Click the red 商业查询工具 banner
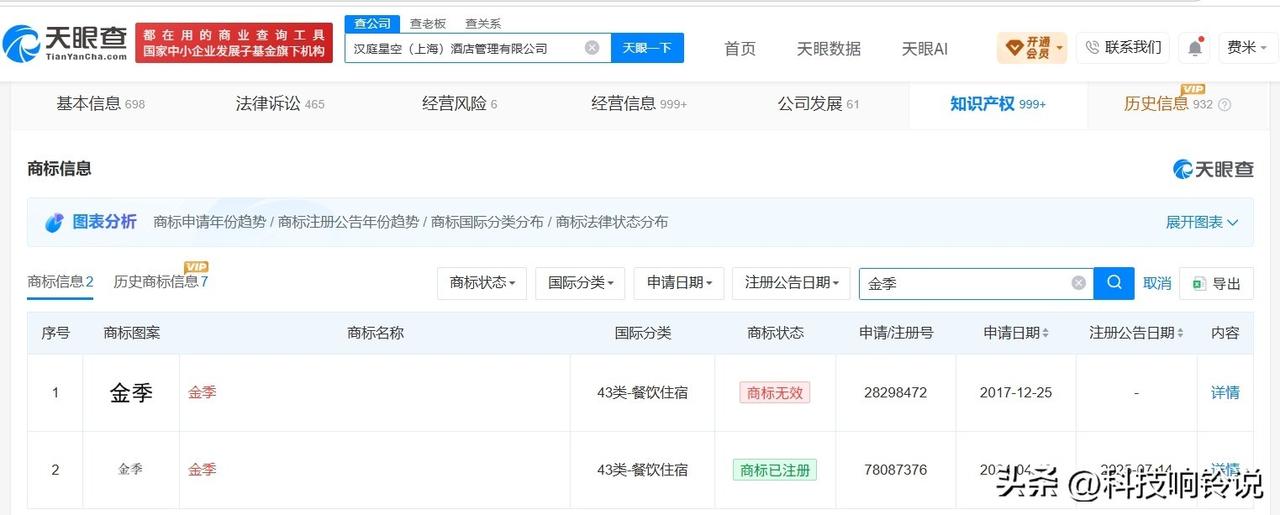Image resolution: width=1280 pixels, height=515 pixels. 234,43
